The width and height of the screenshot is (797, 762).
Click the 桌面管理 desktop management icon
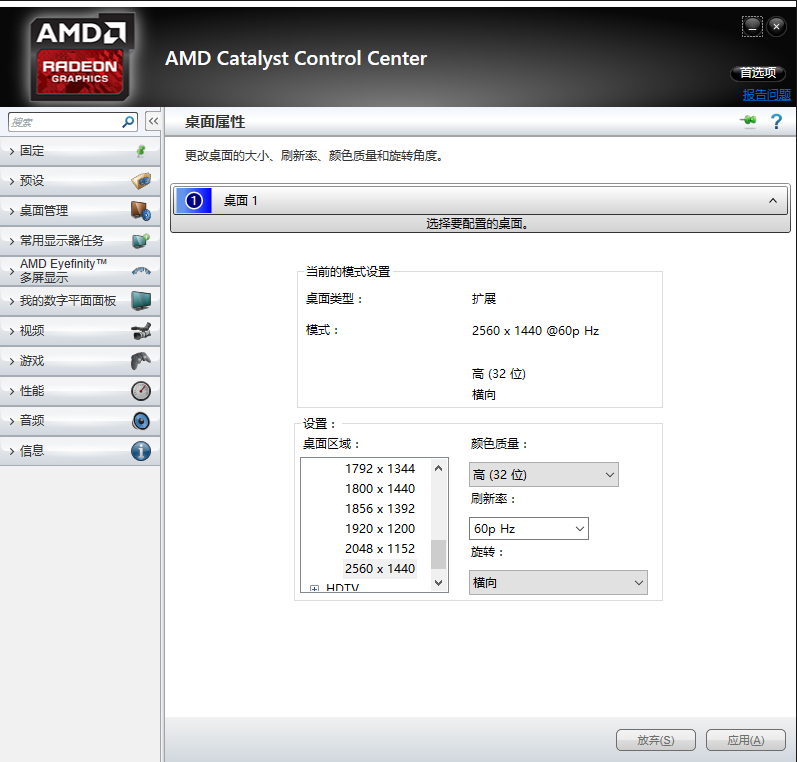click(x=141, y=210)
